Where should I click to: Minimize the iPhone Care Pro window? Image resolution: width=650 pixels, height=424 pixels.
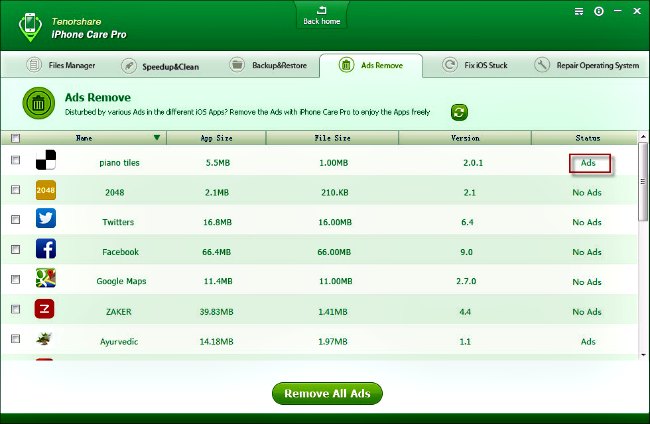click(618, 11)
